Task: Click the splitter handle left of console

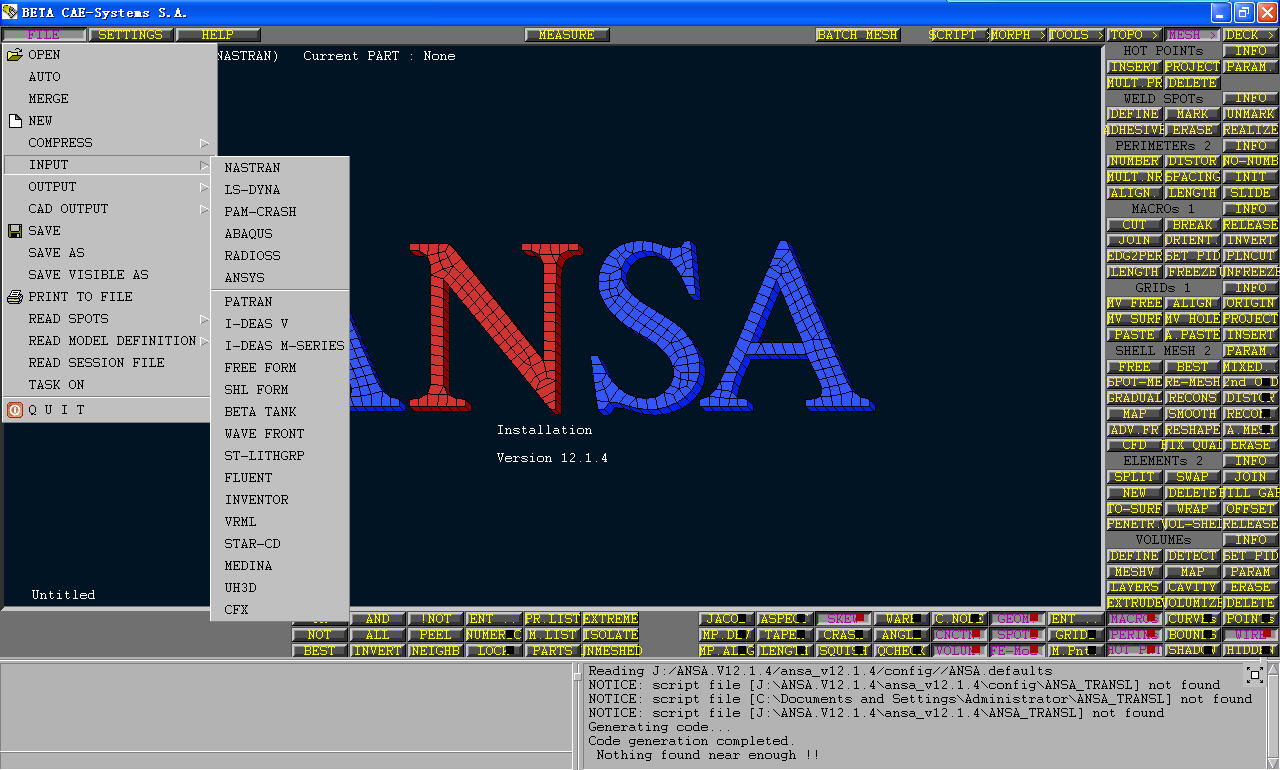Action: point(576,677)
